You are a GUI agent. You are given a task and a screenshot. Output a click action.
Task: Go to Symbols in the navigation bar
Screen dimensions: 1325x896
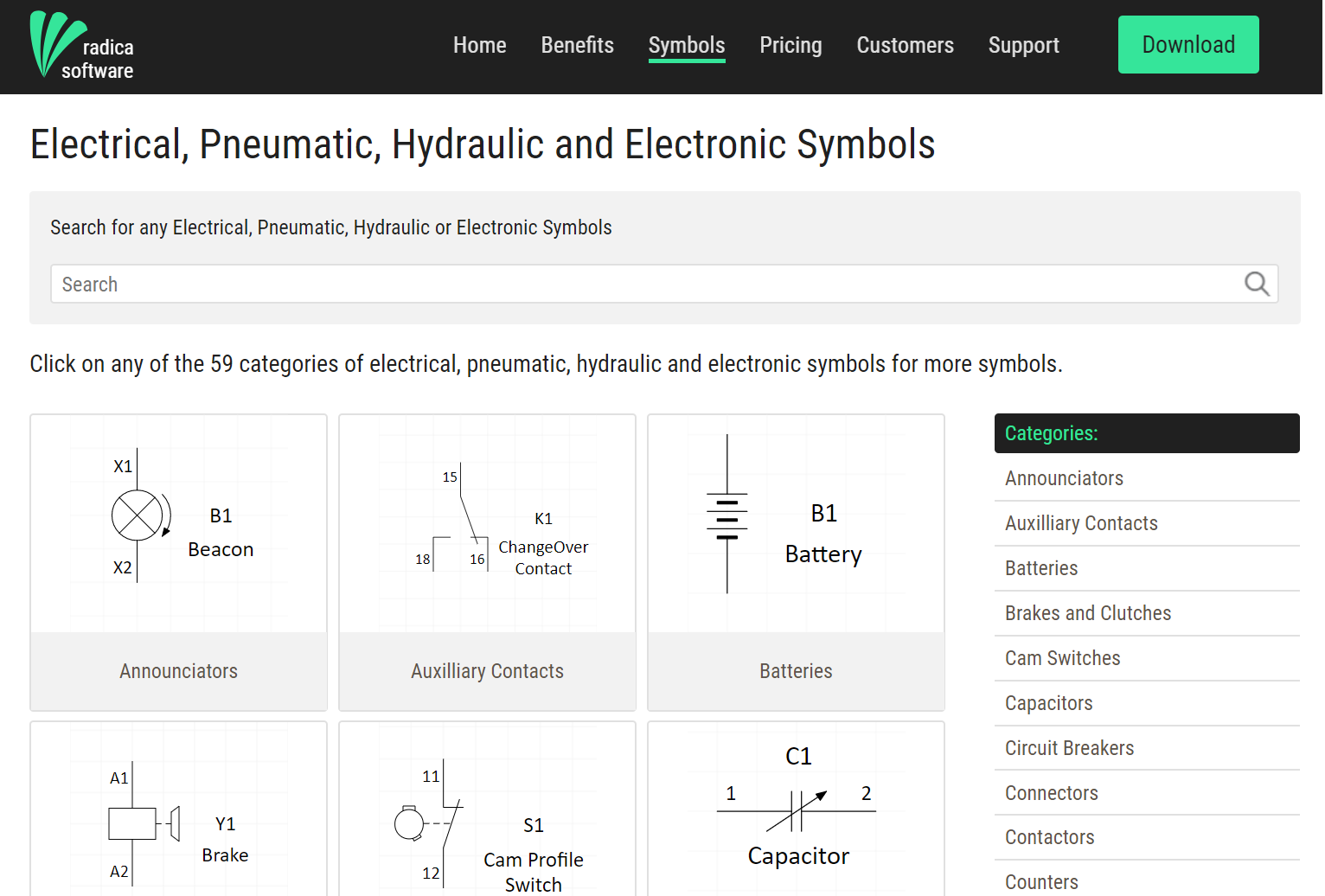[687, 46]
